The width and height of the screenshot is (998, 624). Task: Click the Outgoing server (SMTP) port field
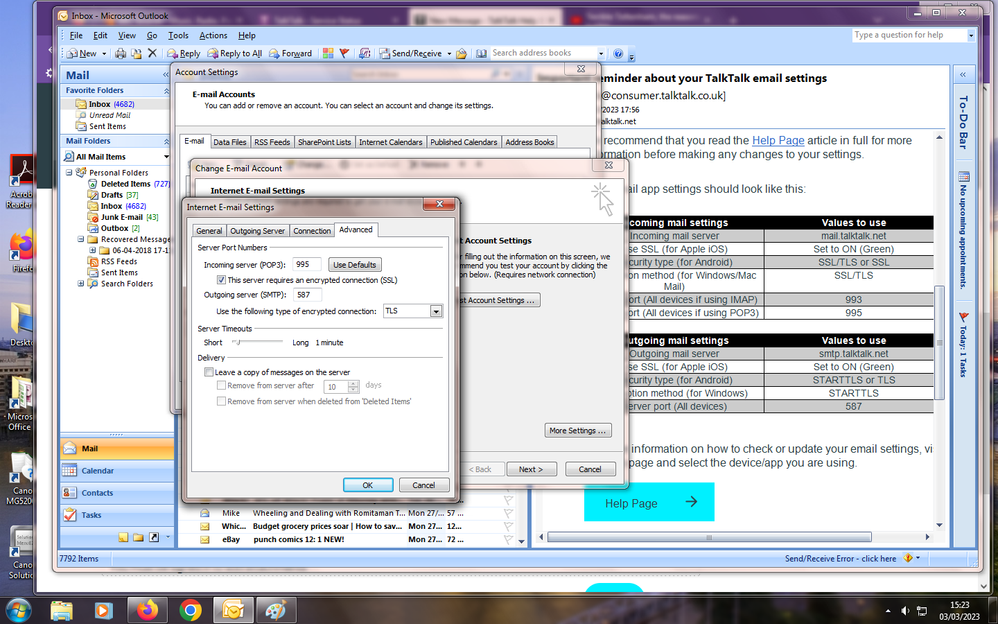(307, 295)
